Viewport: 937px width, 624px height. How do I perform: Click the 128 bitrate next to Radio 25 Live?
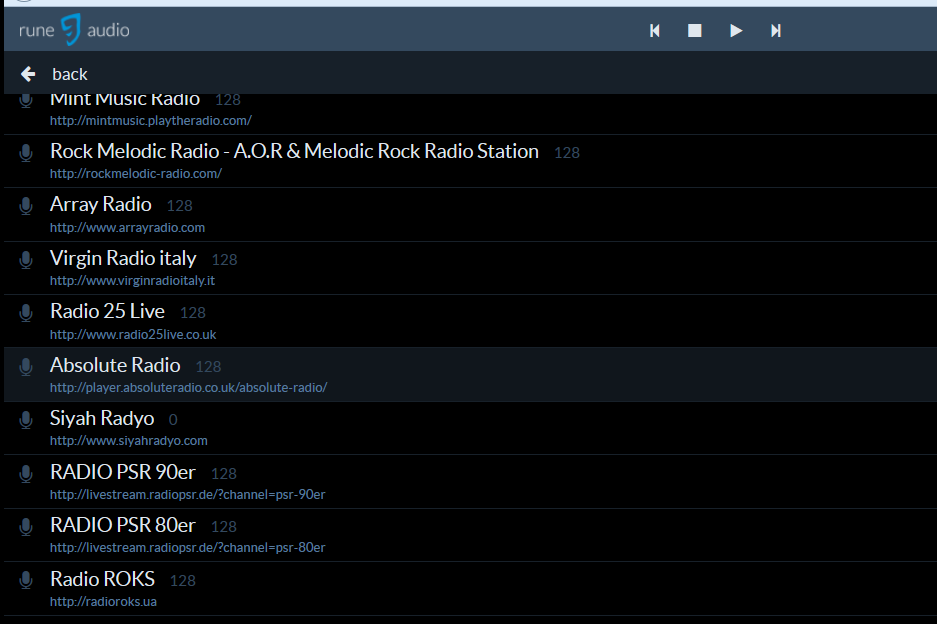(x=193, y=313)
